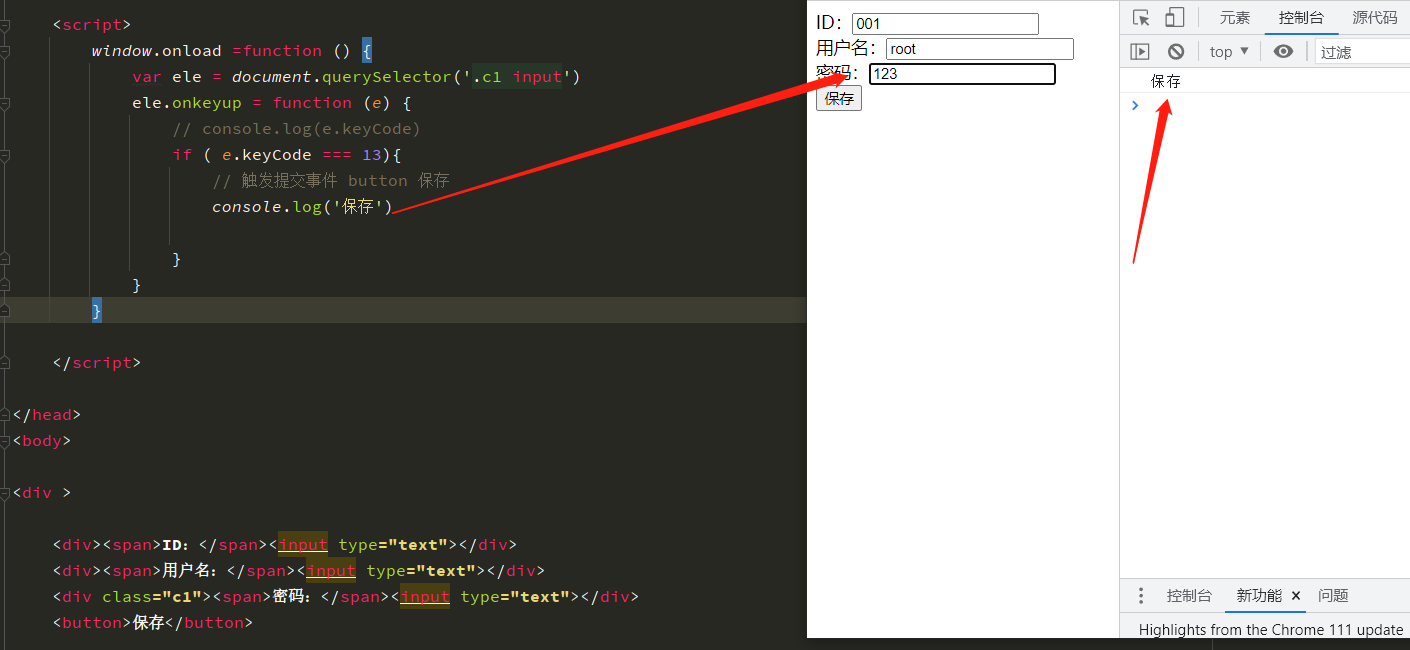
Task: Switch to the 控制台 tab at the top
Action: point(1301,17)
